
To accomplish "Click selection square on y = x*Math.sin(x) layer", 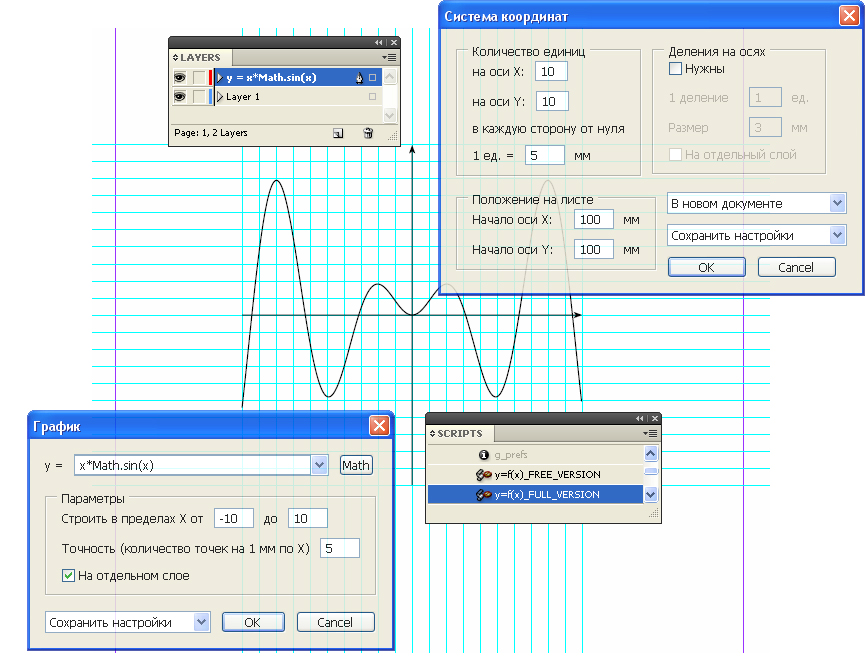I will coord(372,78).
